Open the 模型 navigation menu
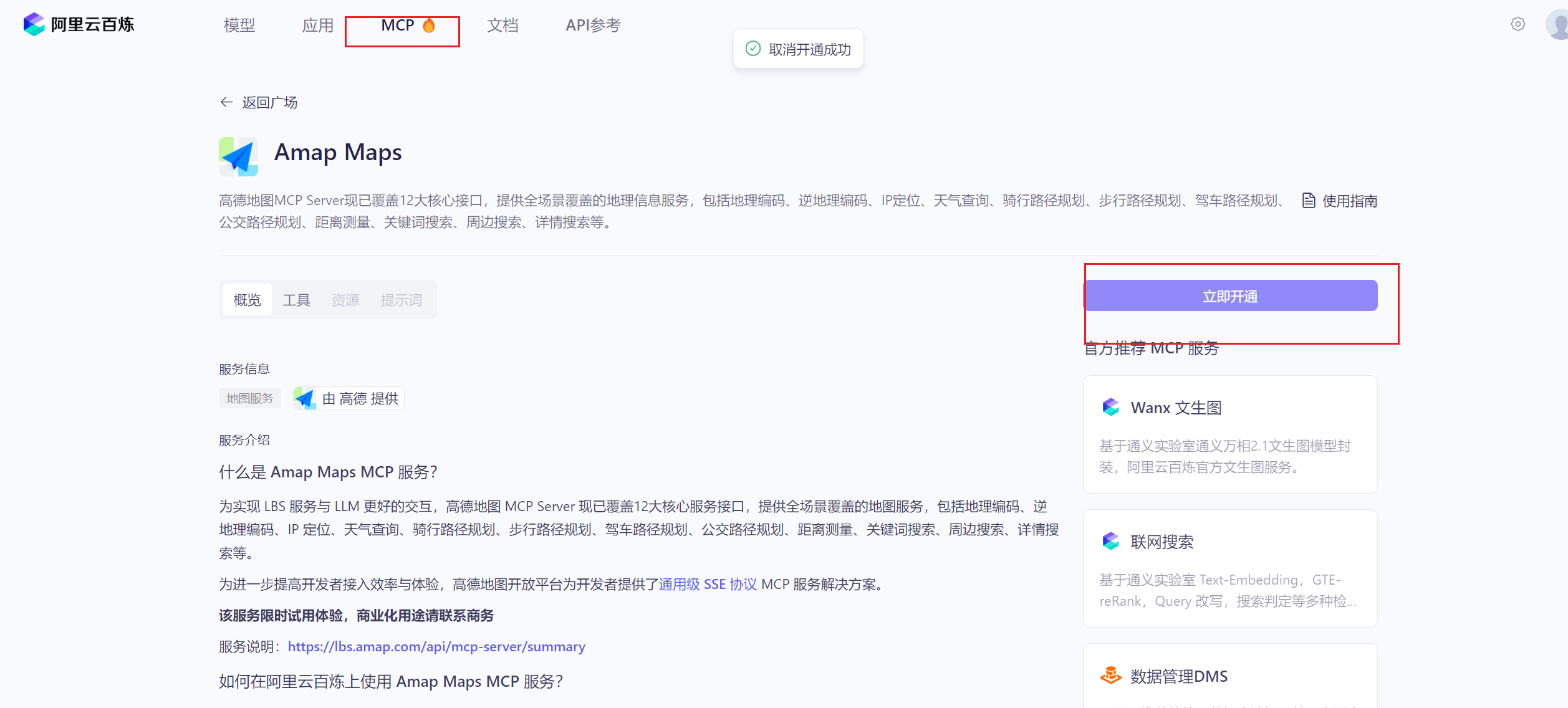The image size is (1568, 708). pos(239,25)
